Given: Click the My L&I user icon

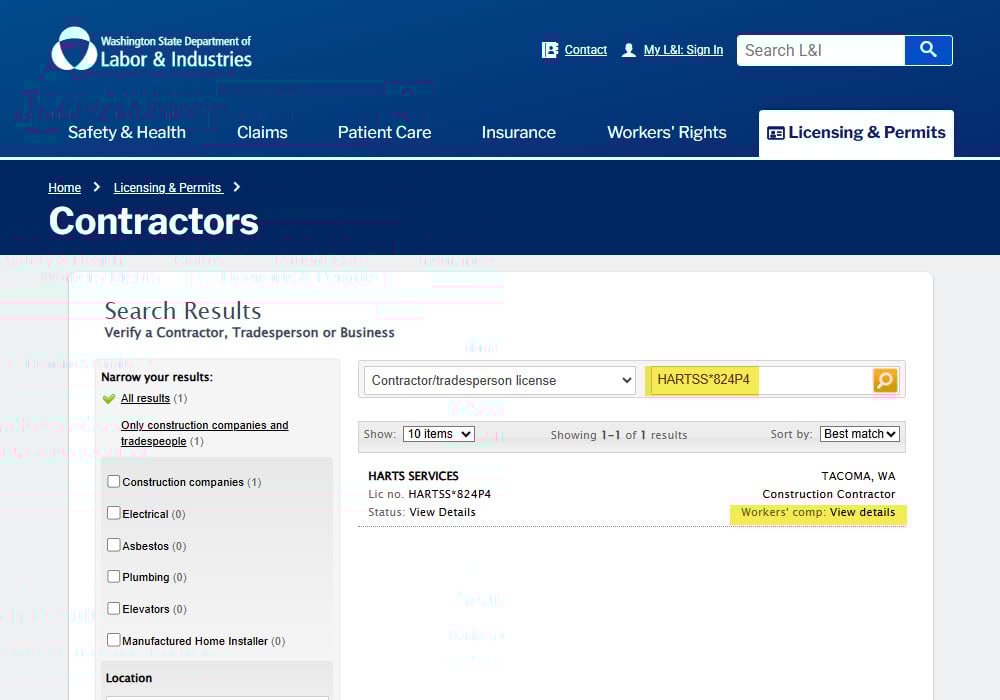Looking at the screenshot, I should click(629, 50).
